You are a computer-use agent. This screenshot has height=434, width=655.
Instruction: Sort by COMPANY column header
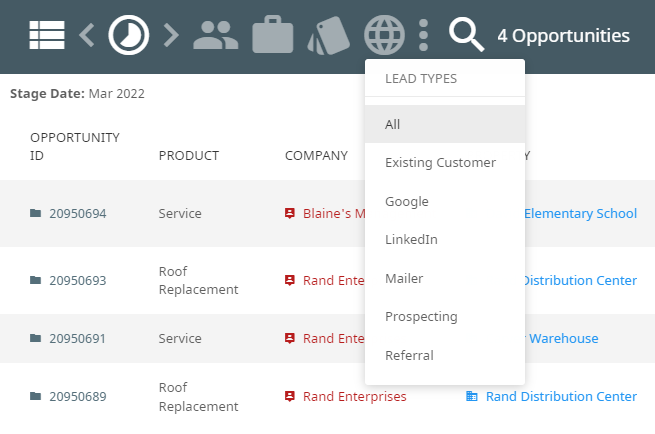316,155
